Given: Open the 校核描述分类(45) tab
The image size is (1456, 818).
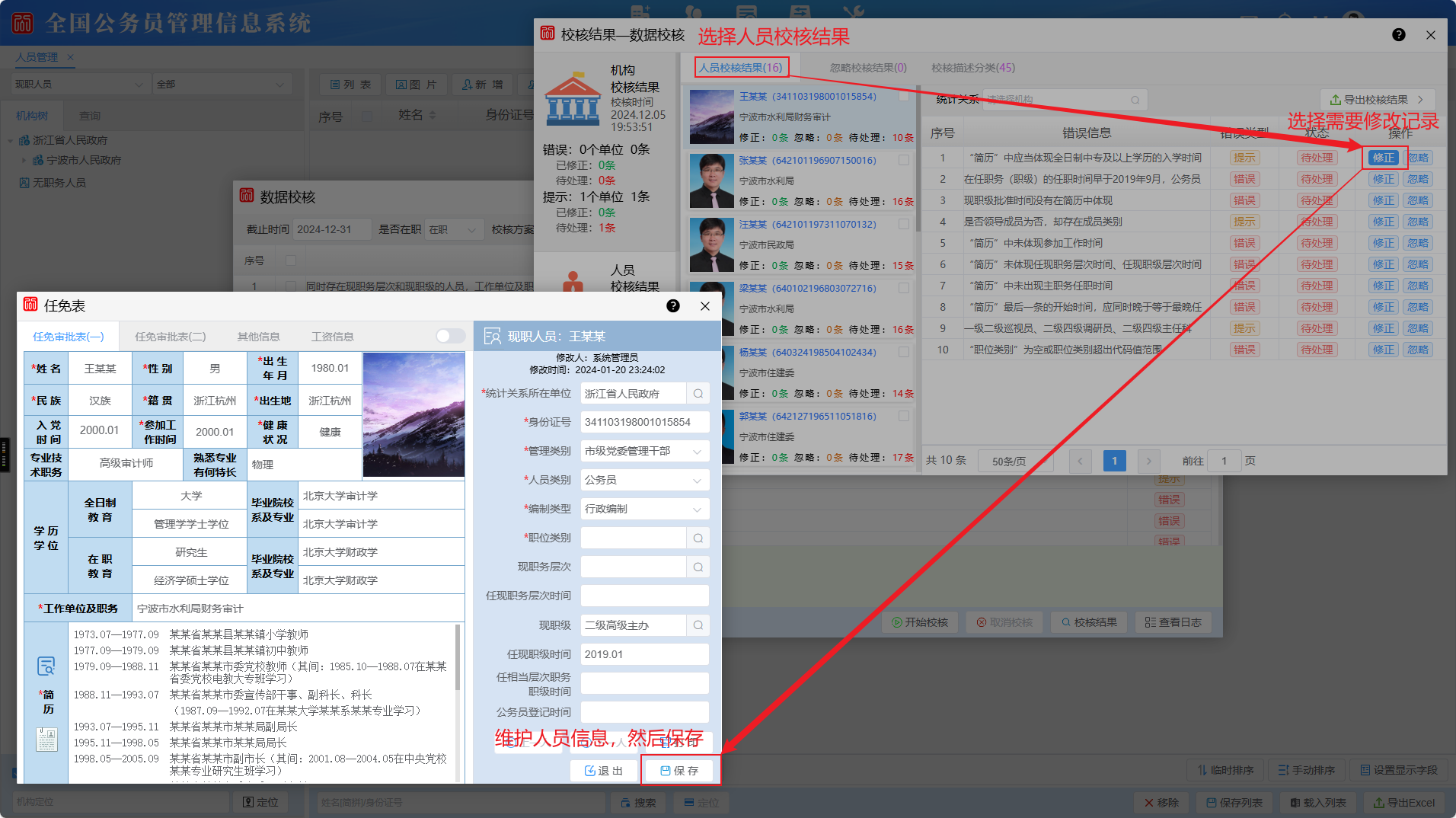Looking at the screenshot, I should tap(972, 68).
